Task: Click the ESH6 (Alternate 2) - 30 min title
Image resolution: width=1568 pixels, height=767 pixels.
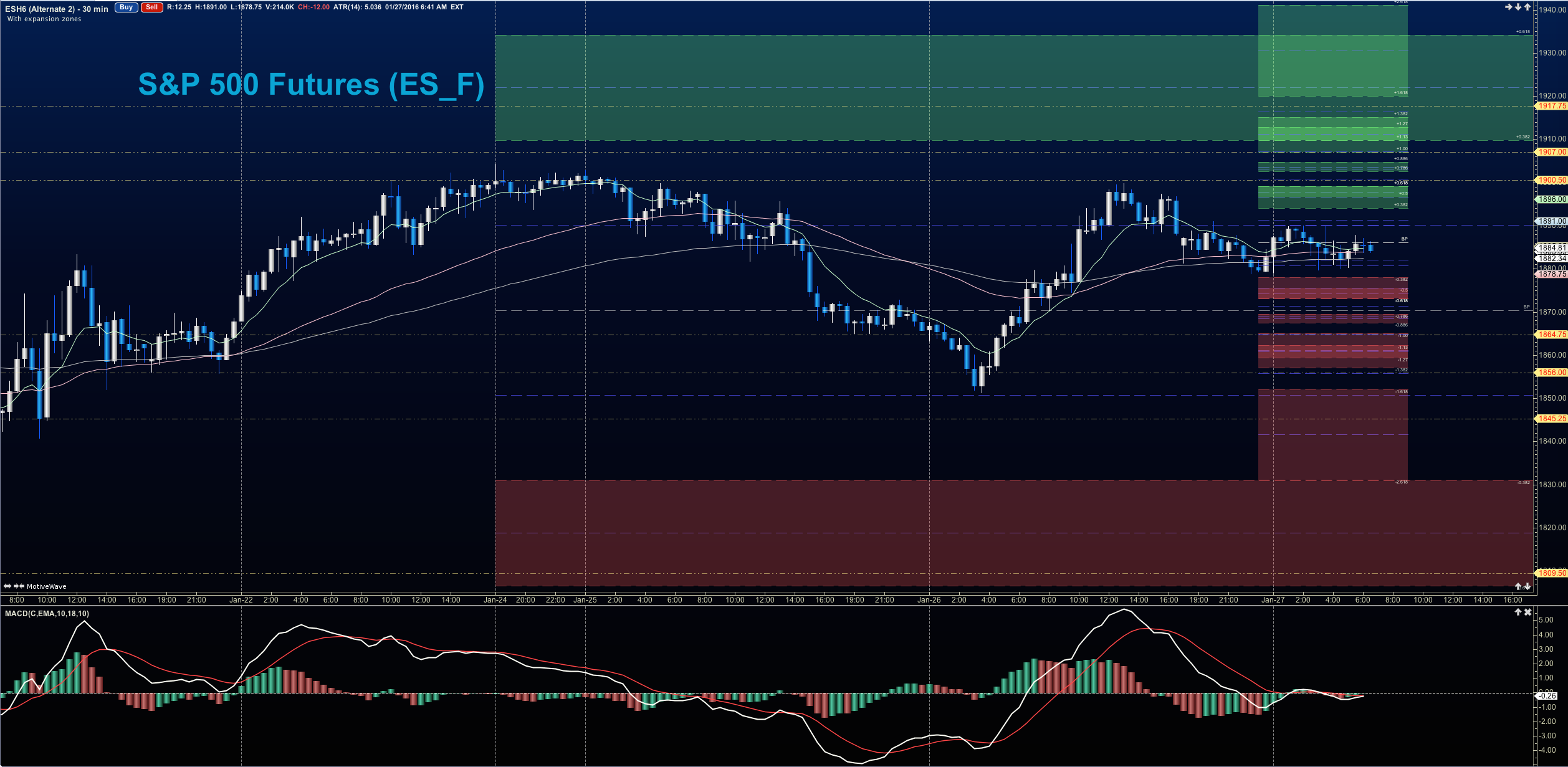Action: (x=57, y=9)
